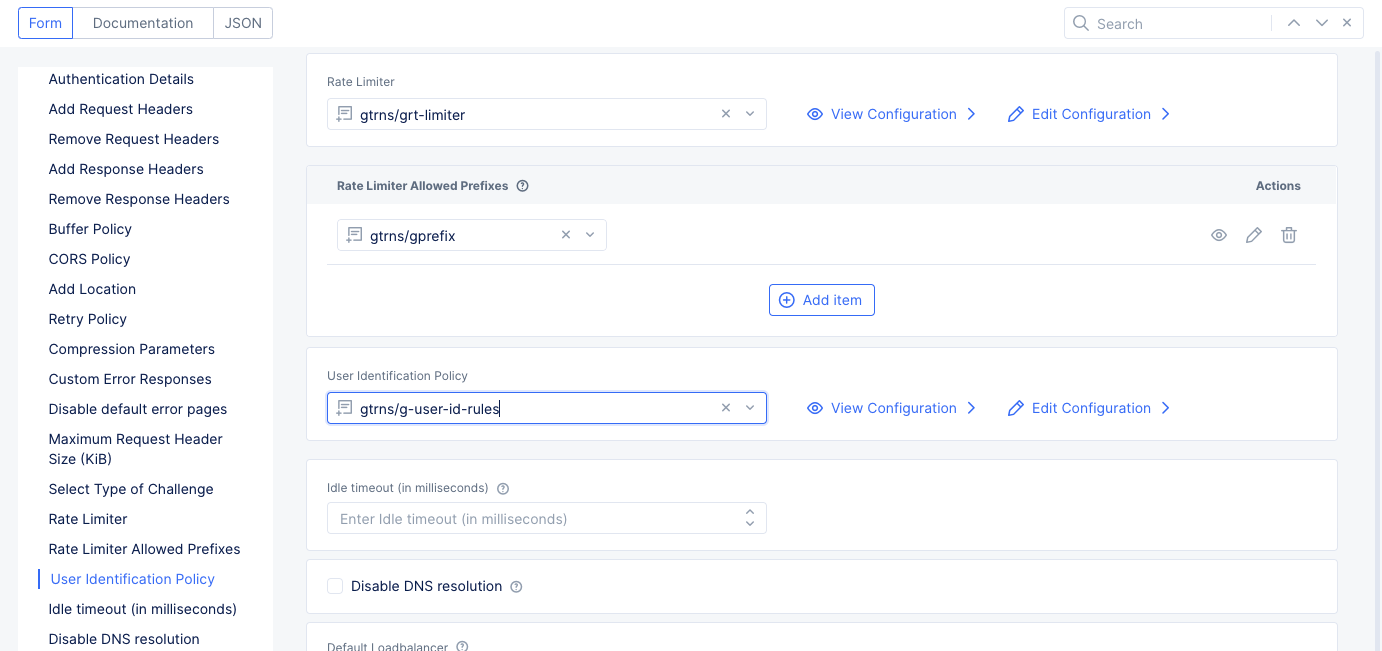Open the Rate Limiter Allowed Prefixes help tooltip
Screen dimensions: 1382x651
523,185
